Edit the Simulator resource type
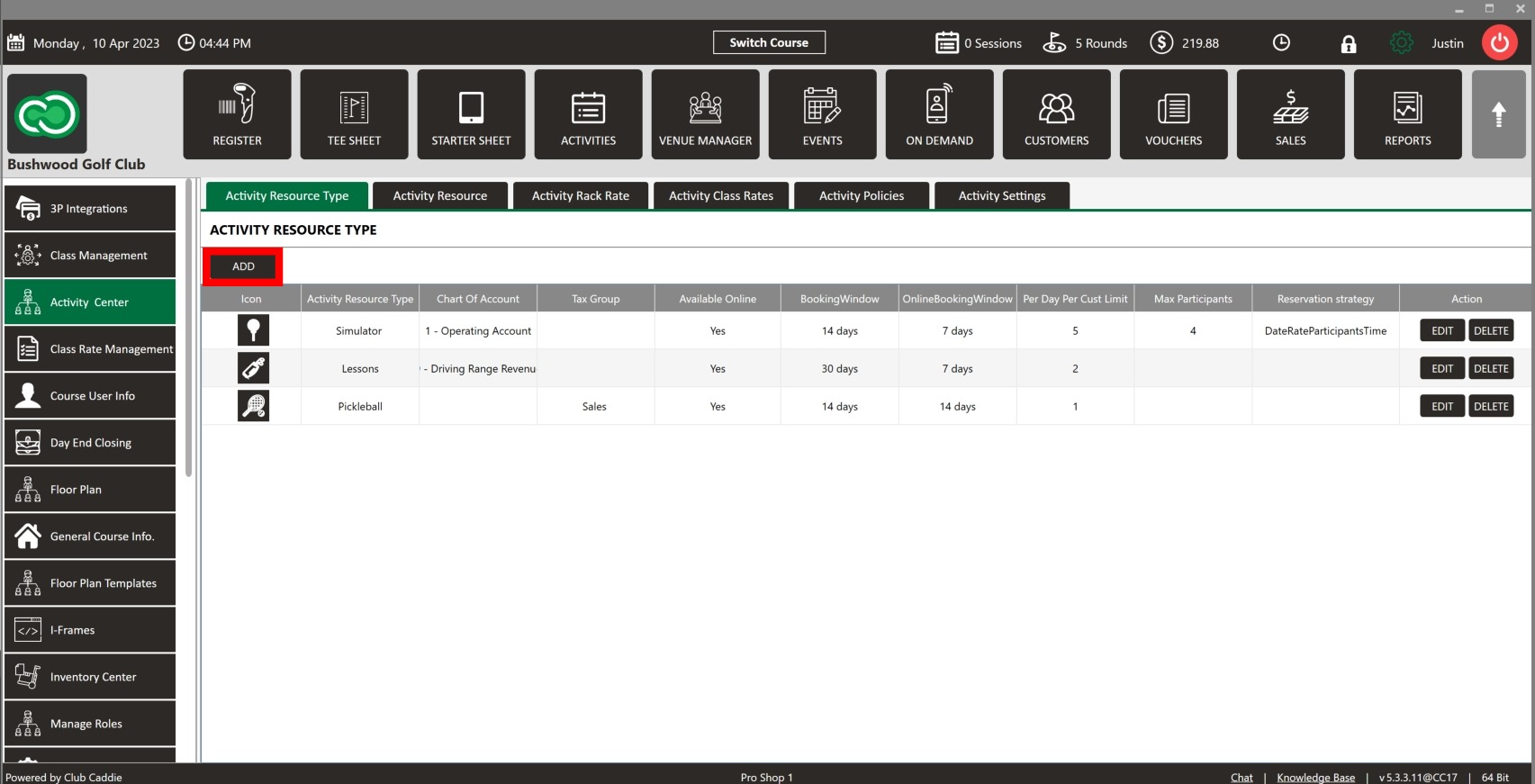This screenshot has height=784, width=1535. (x=1442, y=330)
